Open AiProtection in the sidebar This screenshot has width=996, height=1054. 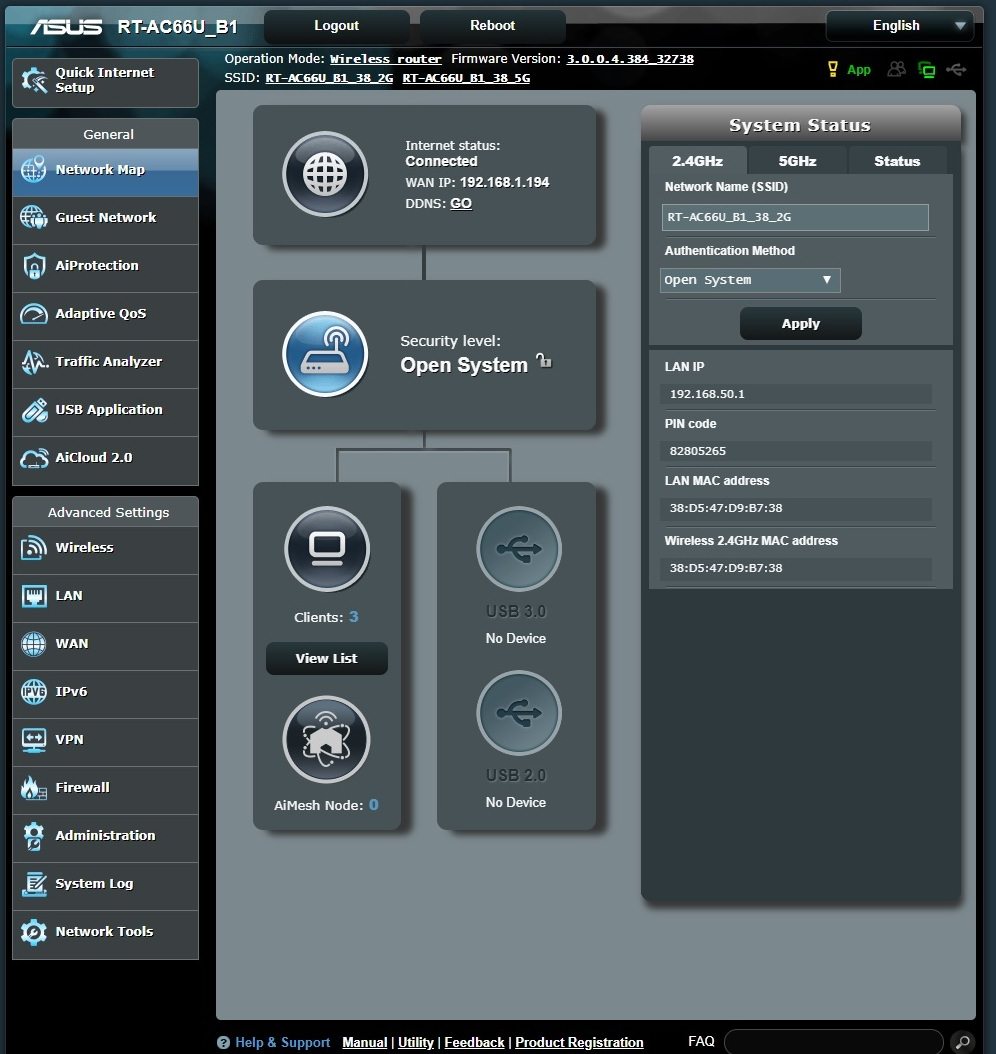106,266
